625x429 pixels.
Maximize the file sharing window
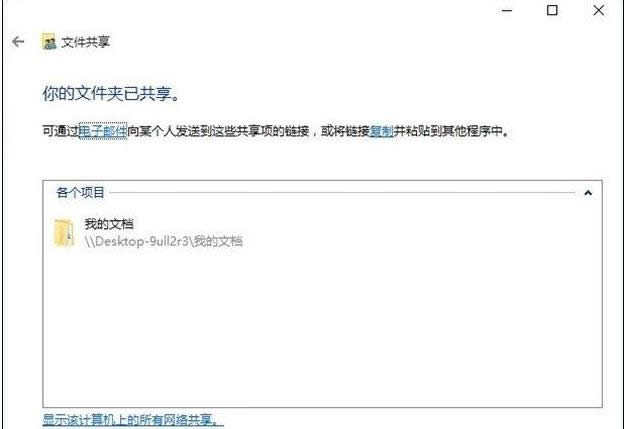click(552, 10)
